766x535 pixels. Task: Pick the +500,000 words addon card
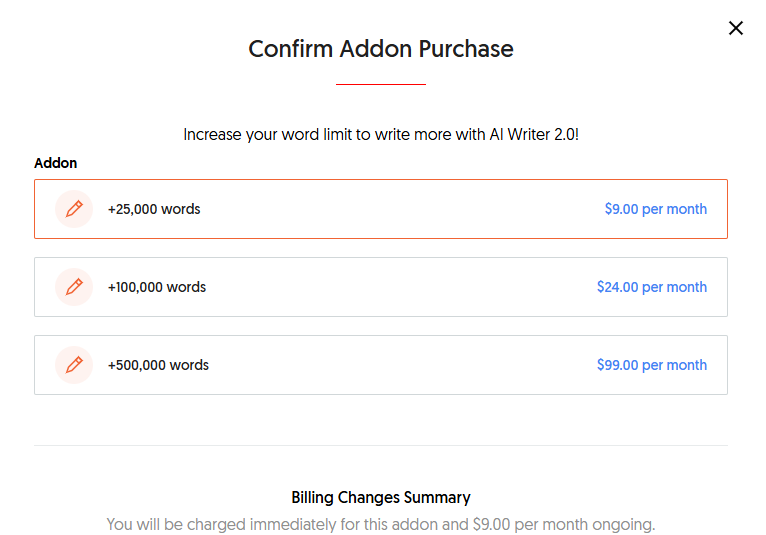(380, 365)
